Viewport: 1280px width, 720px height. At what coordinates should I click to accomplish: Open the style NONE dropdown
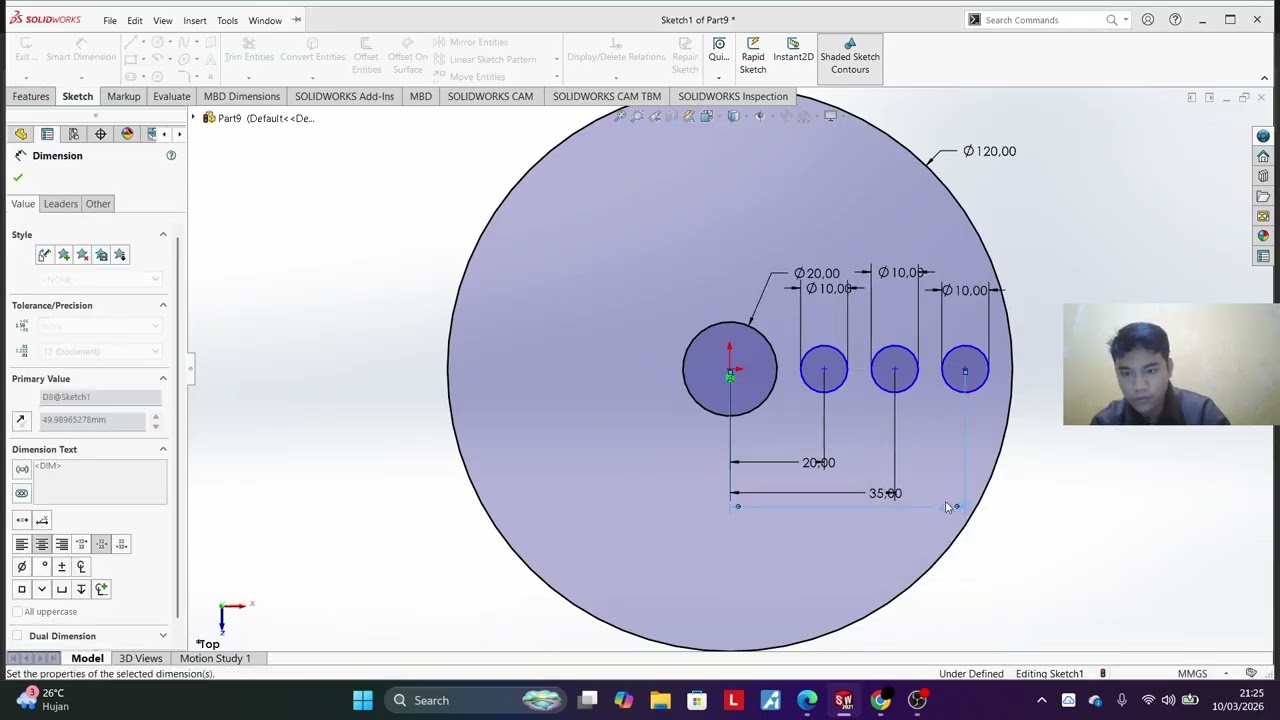100,279
